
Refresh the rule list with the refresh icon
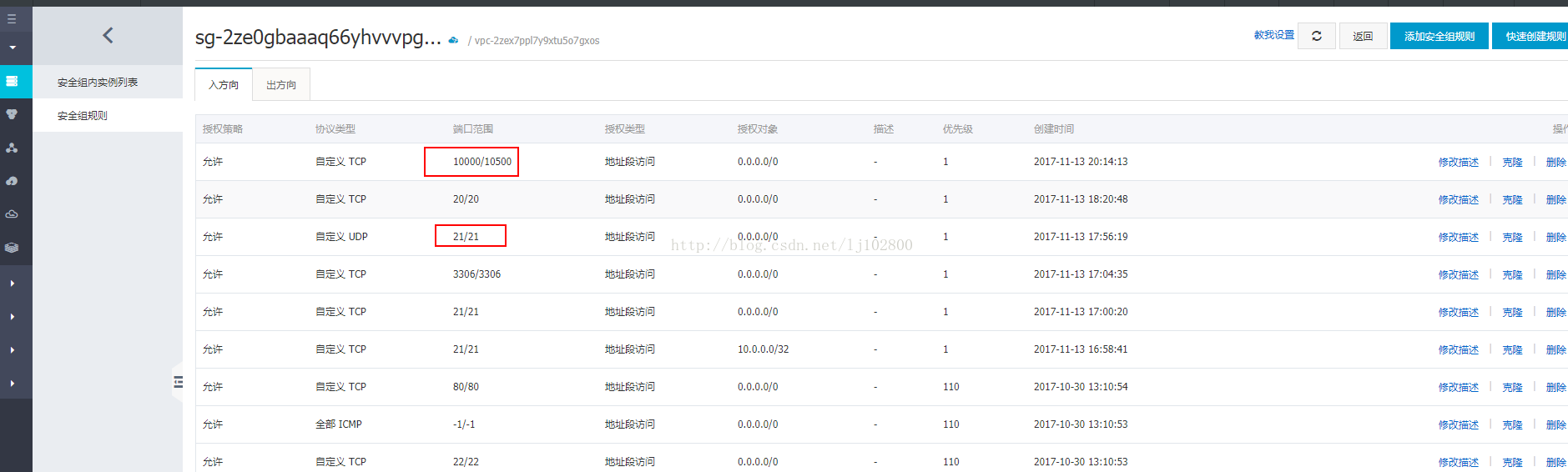1317,36
